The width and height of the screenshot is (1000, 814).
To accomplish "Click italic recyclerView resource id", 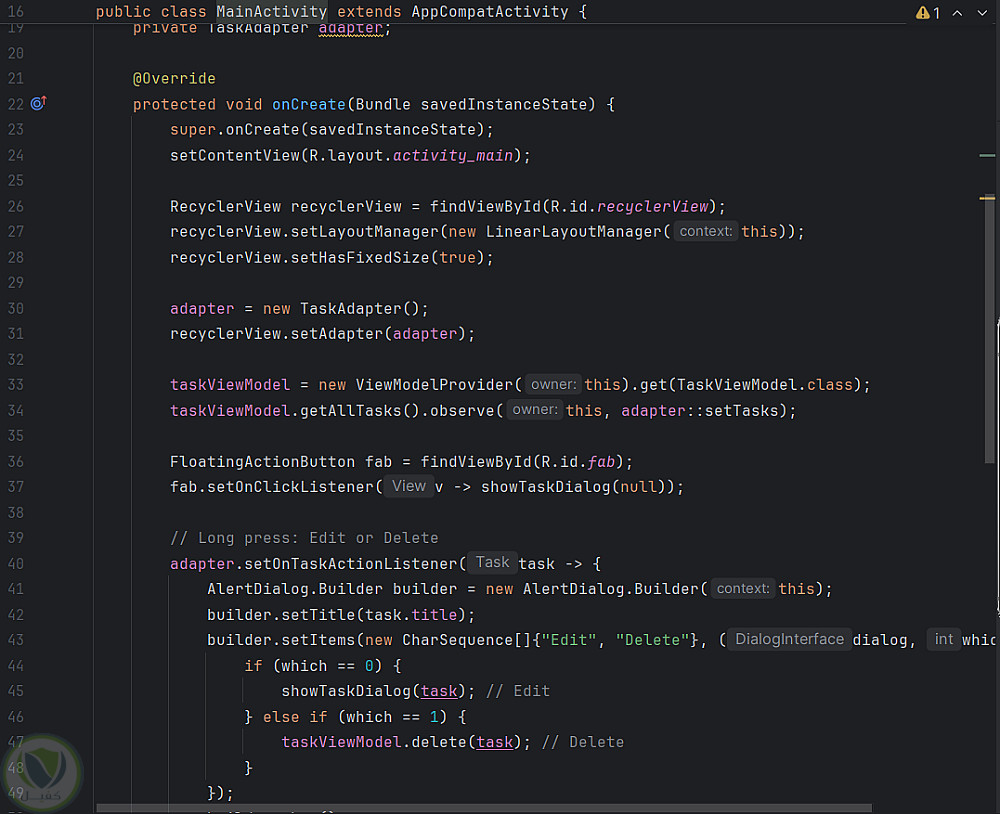I will point(652,206).
